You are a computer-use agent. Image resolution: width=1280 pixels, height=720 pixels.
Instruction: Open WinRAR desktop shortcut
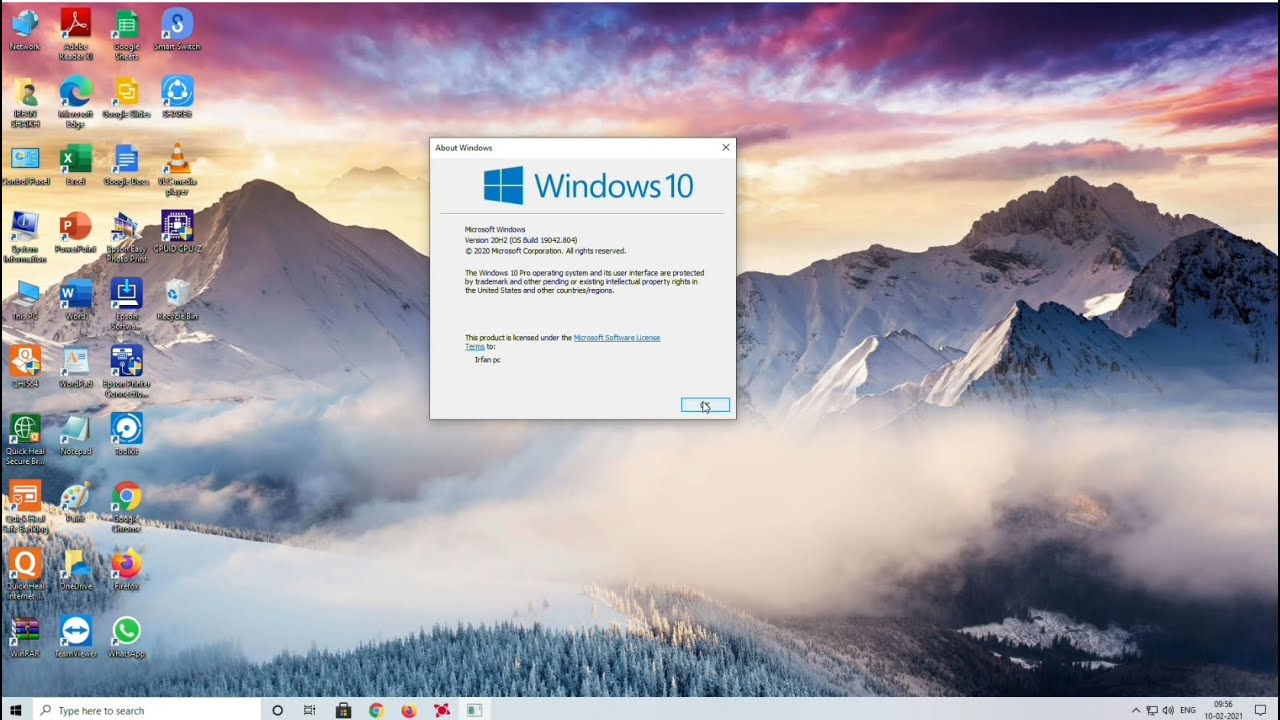point(25,637)
